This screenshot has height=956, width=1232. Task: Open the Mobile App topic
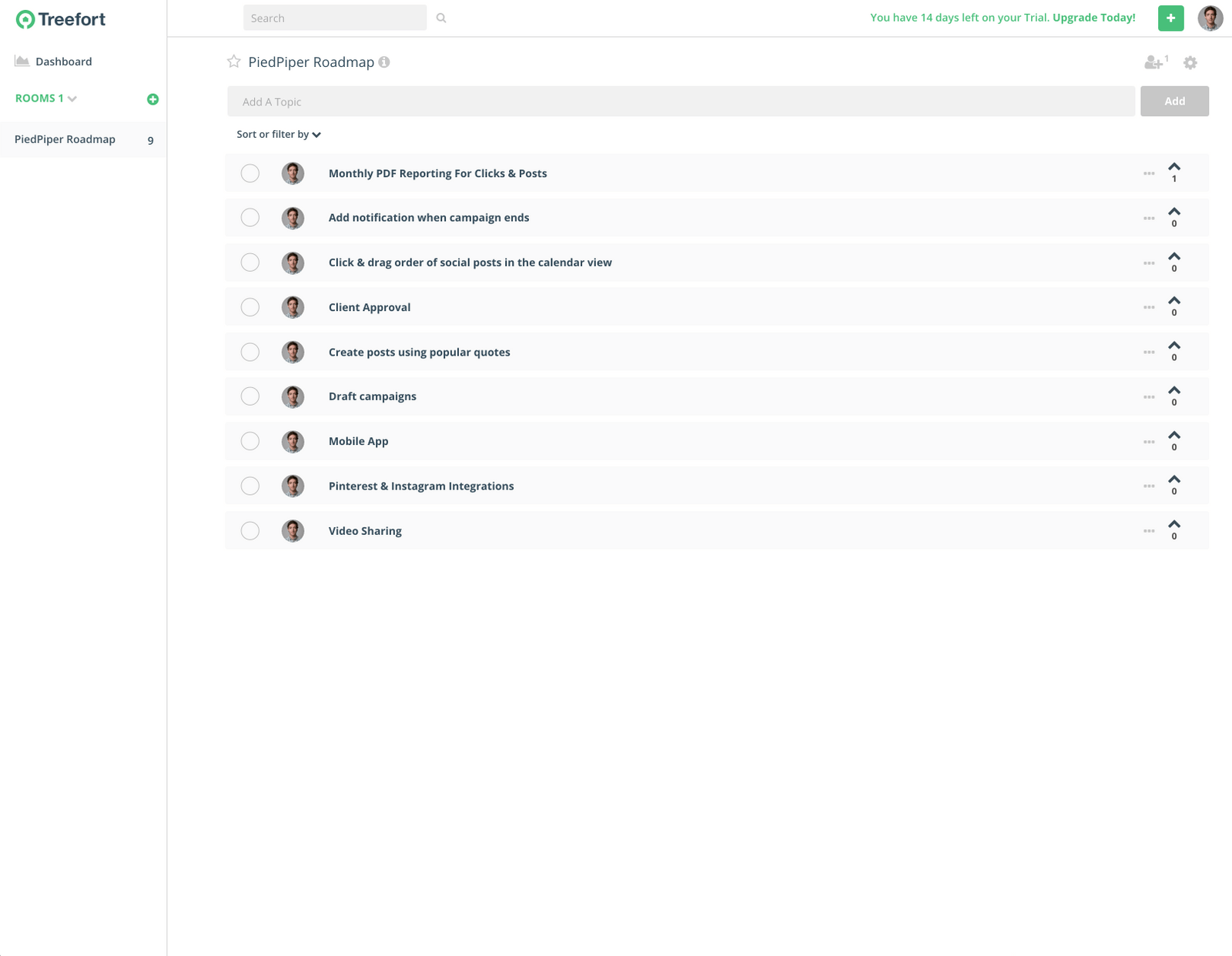pyautogui.click(x=358, y=441)
